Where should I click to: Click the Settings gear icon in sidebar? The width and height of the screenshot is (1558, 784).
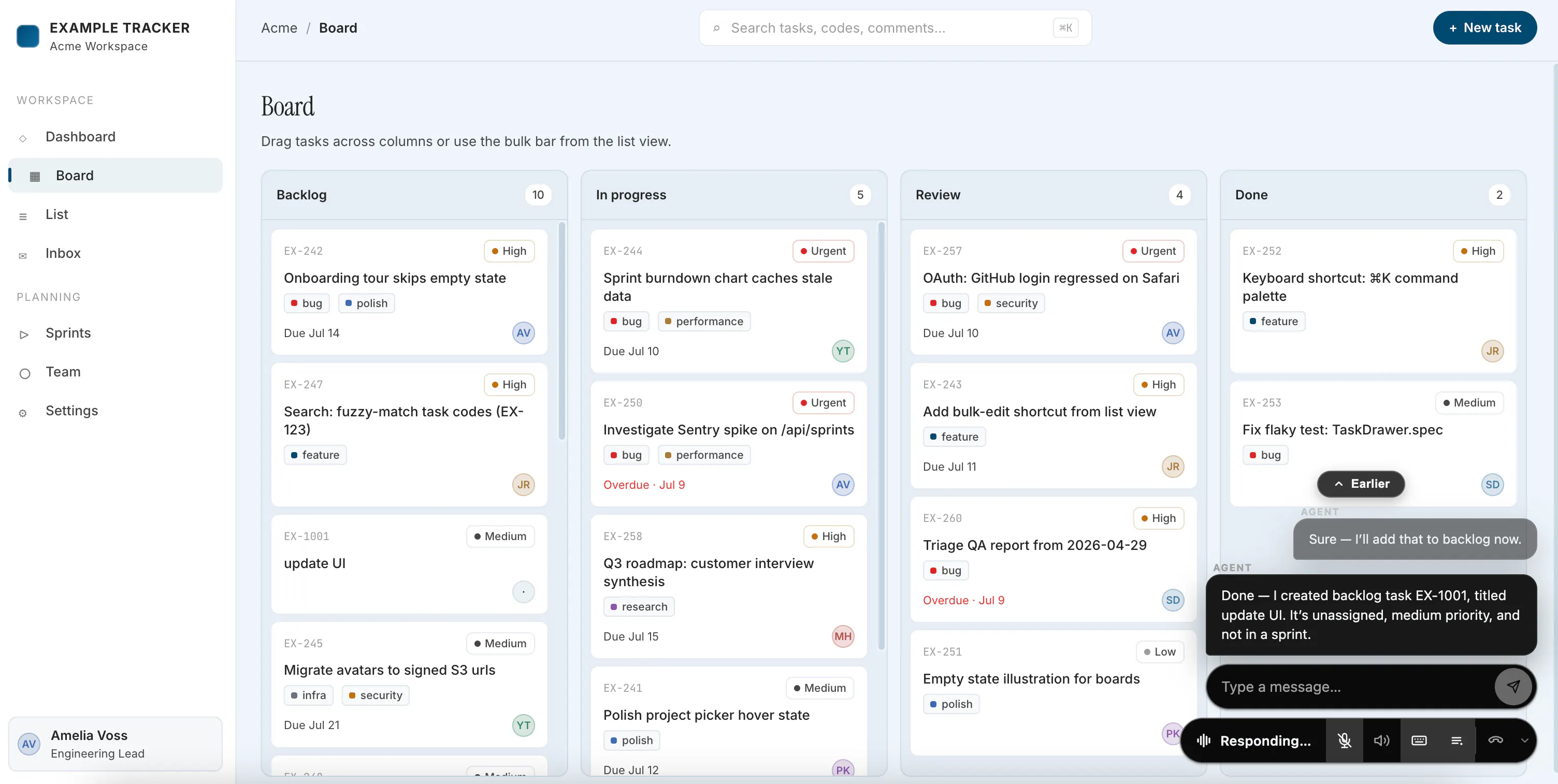[23, 413]
